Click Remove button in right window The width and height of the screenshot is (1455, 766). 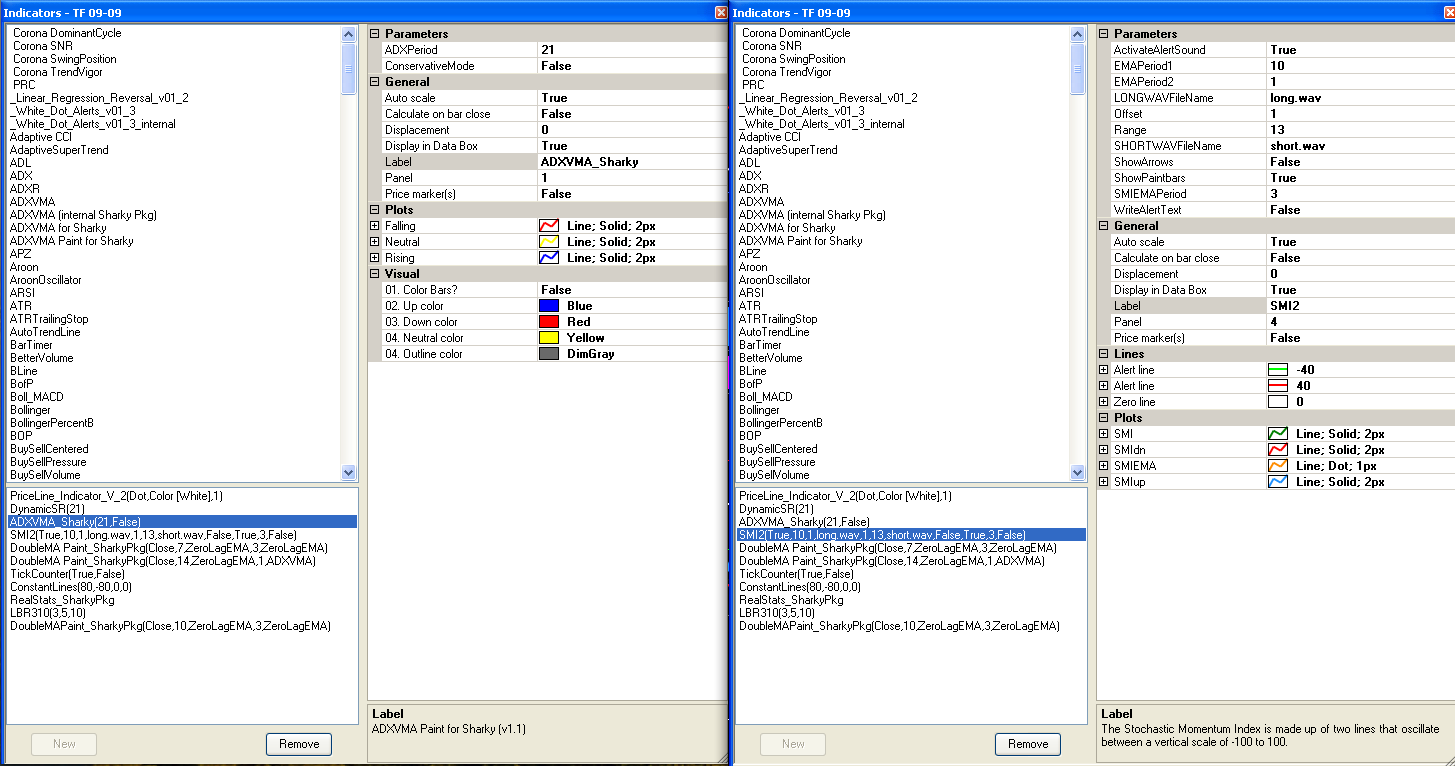[x=1028, y=744]
